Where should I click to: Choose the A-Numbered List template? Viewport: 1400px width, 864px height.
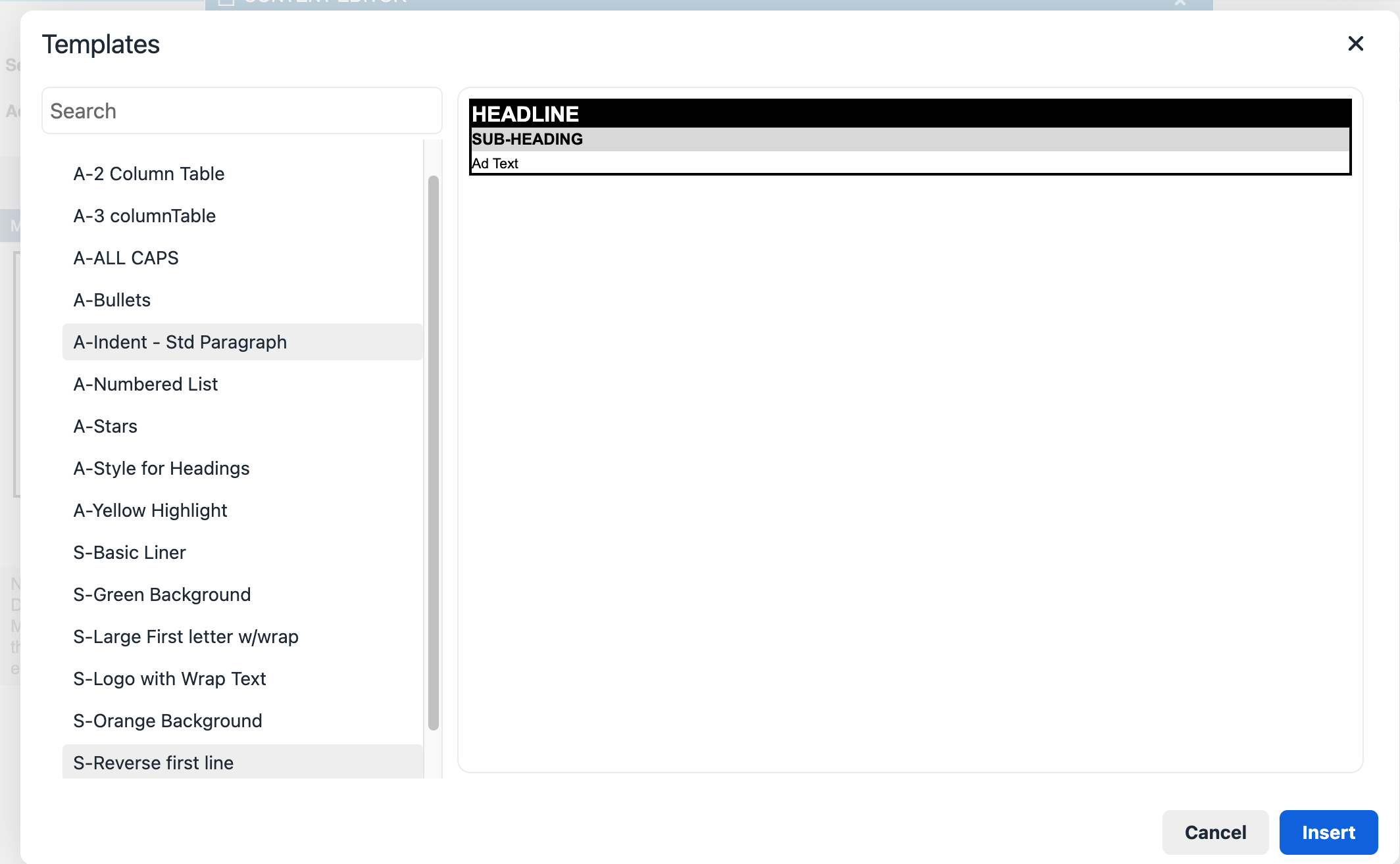click(x=145, y=384)
